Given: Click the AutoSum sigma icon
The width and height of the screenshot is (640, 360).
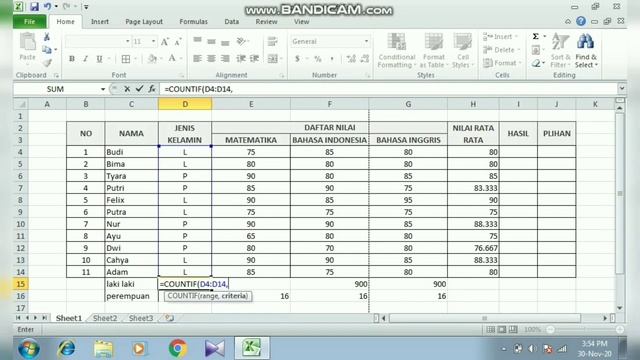Looking at the screenshot, I should click(x=536, y=37).
